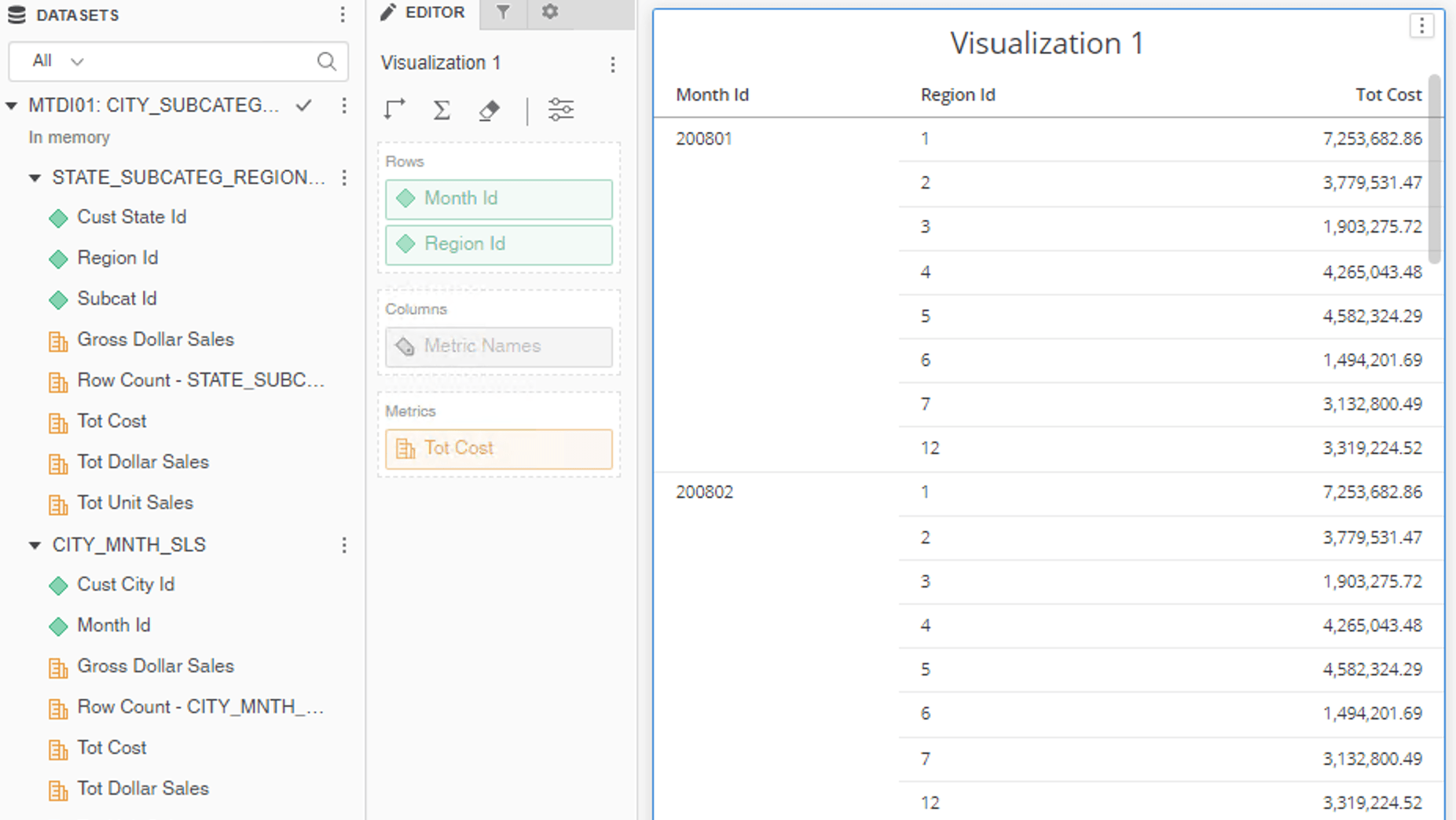
Task: Open the All dataset filter dropdown
Action: (57, 60)
